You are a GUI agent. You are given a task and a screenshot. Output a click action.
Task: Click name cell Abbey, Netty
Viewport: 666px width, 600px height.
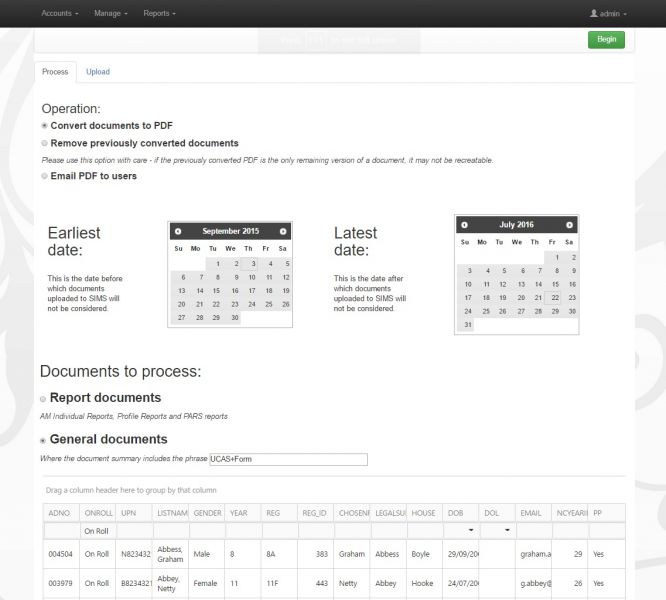(x=168, y=583)
